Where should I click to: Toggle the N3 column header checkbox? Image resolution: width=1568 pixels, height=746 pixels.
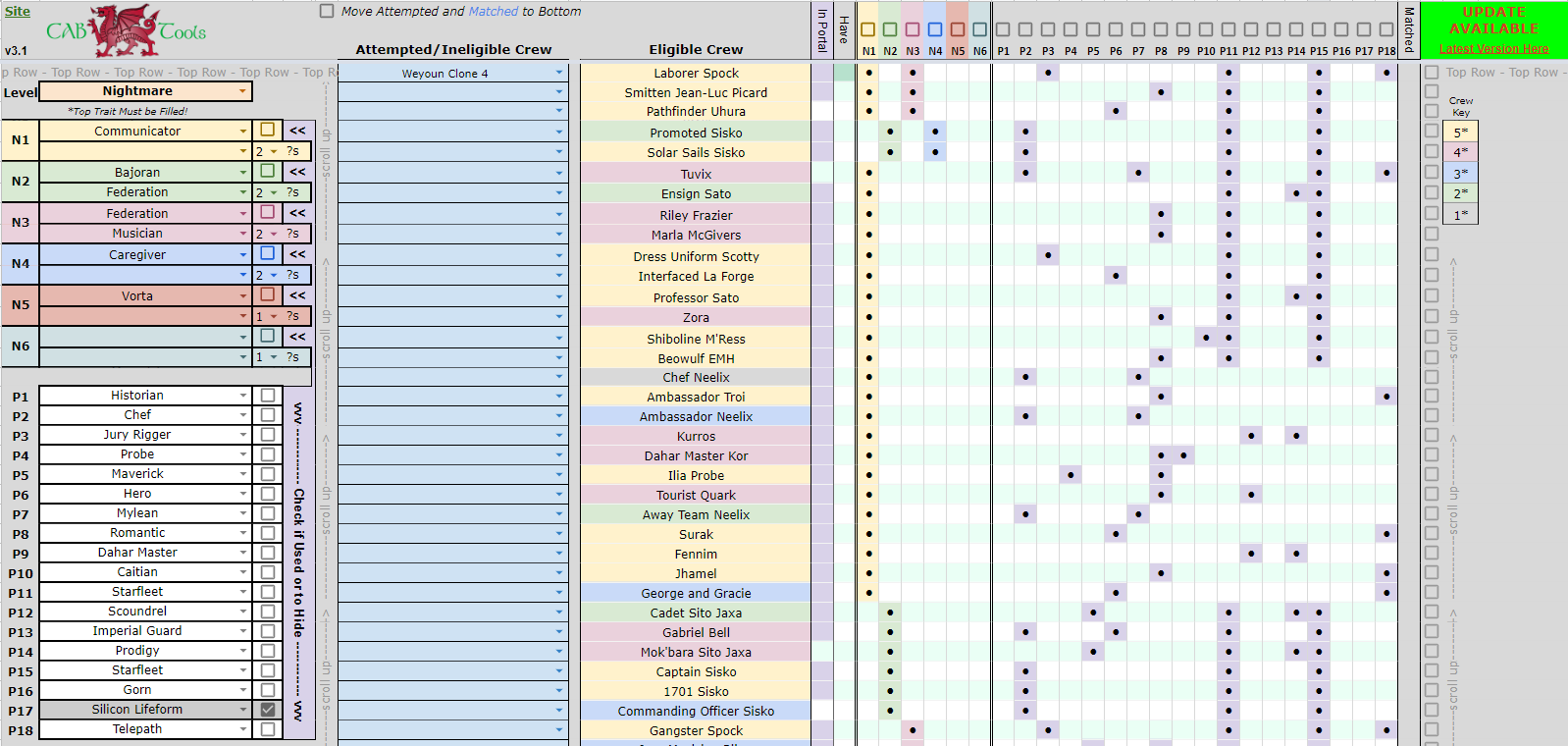[x=913, y=29]
